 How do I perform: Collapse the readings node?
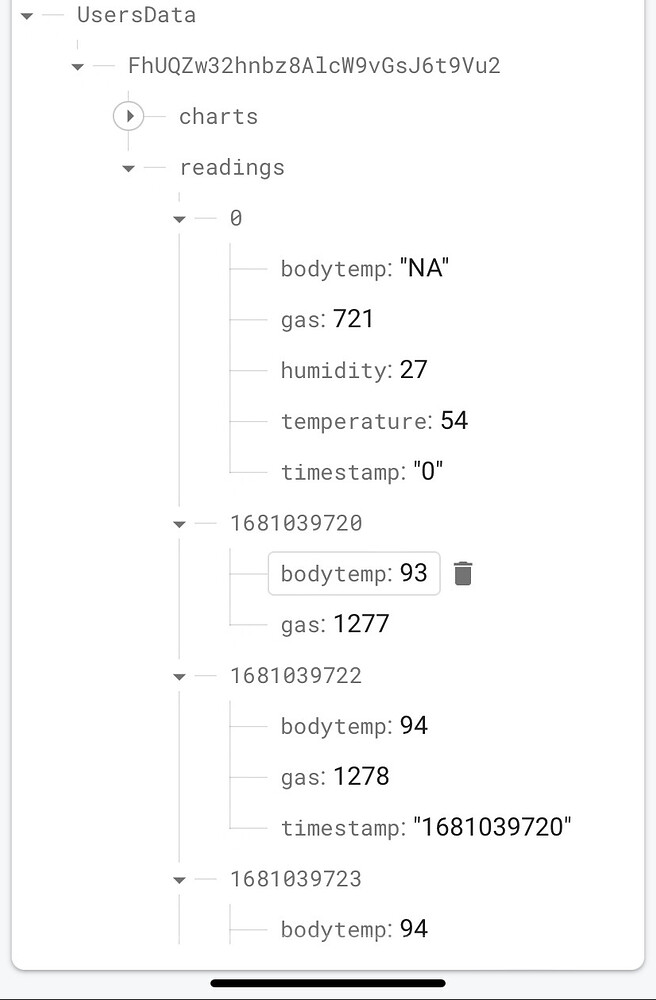point(128,167)
